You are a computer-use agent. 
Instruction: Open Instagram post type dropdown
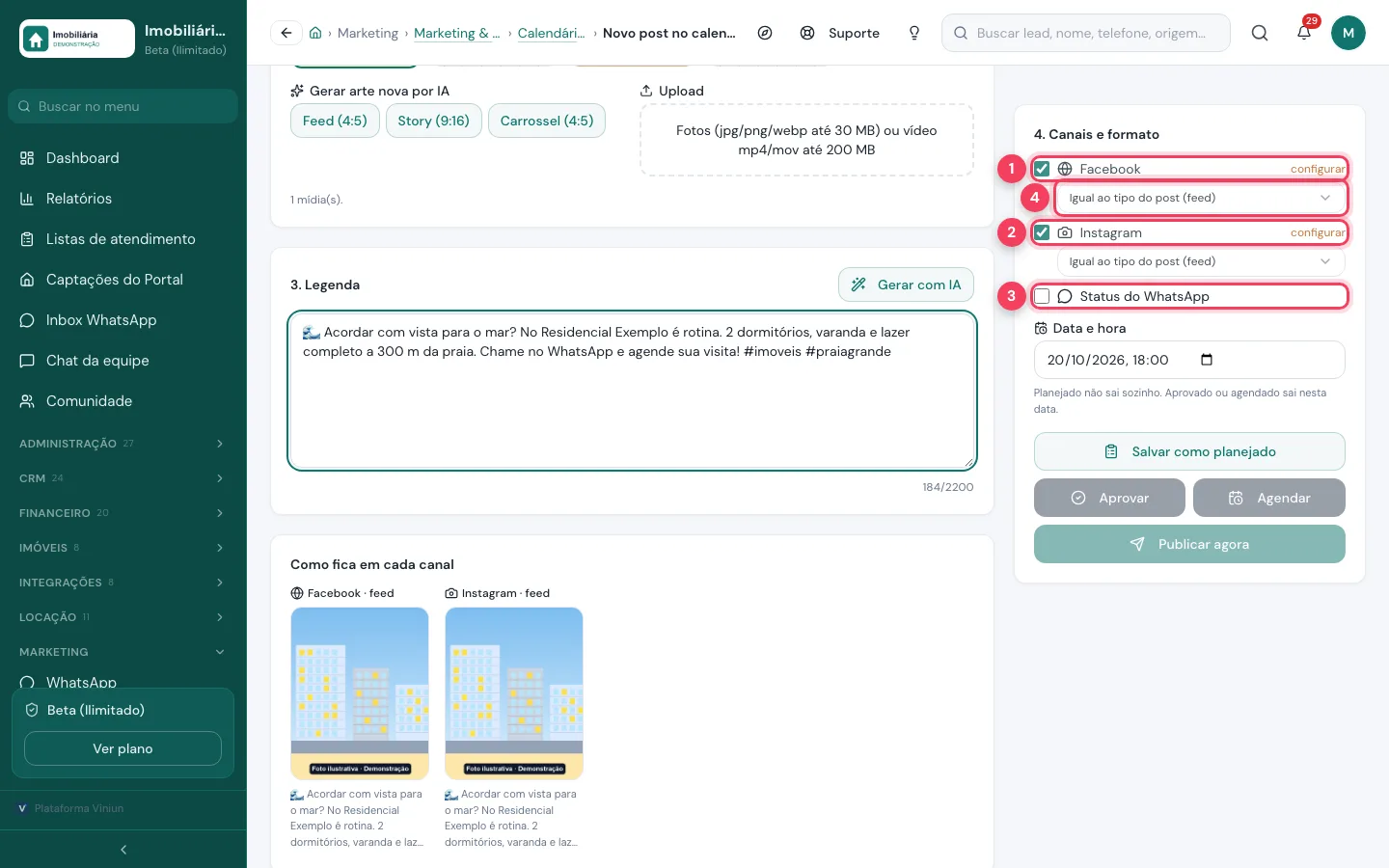pyautogui.click(x=1201, y=261)
